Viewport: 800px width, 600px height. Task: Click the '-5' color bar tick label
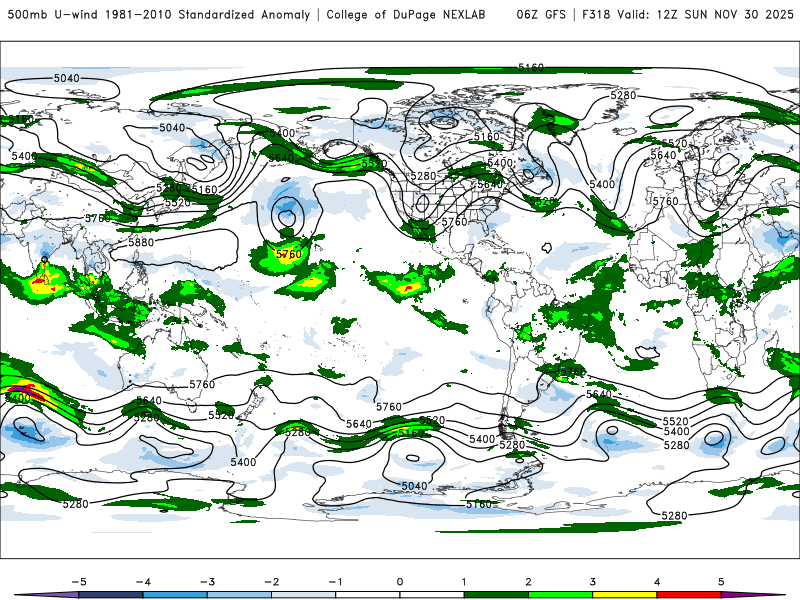79,582
